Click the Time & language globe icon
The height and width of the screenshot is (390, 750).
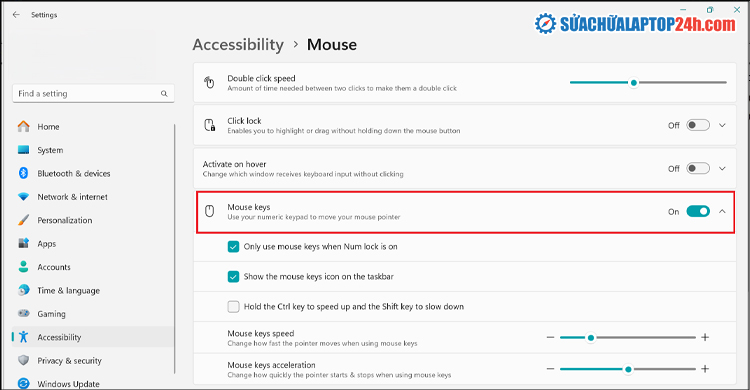point(23,290)
